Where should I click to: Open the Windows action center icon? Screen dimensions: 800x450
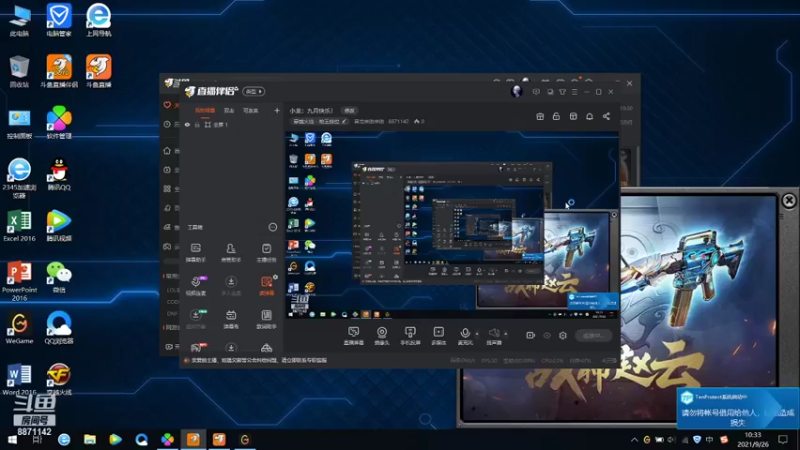[783, 439]
